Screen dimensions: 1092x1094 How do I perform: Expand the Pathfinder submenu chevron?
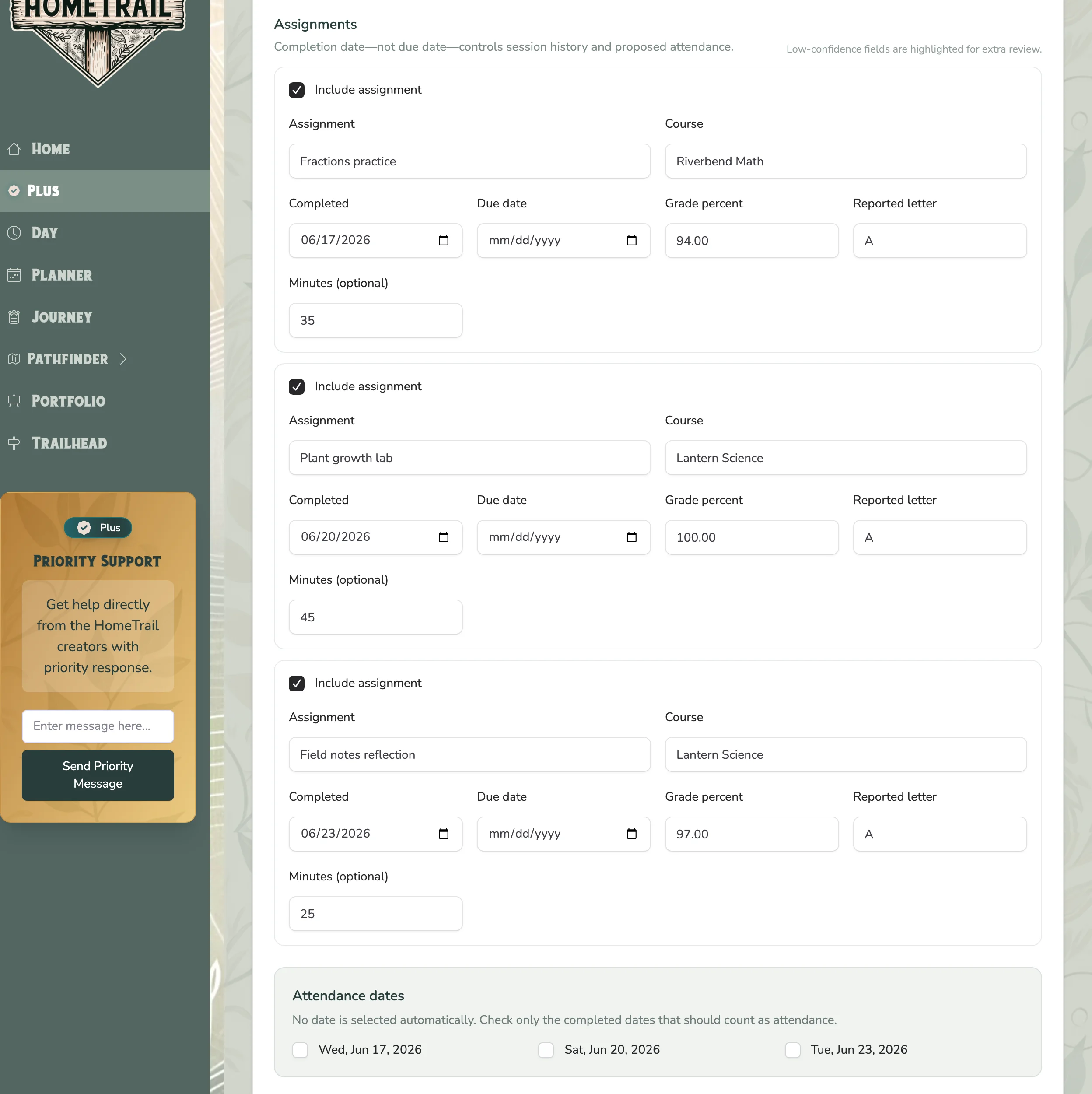[123, 359]
